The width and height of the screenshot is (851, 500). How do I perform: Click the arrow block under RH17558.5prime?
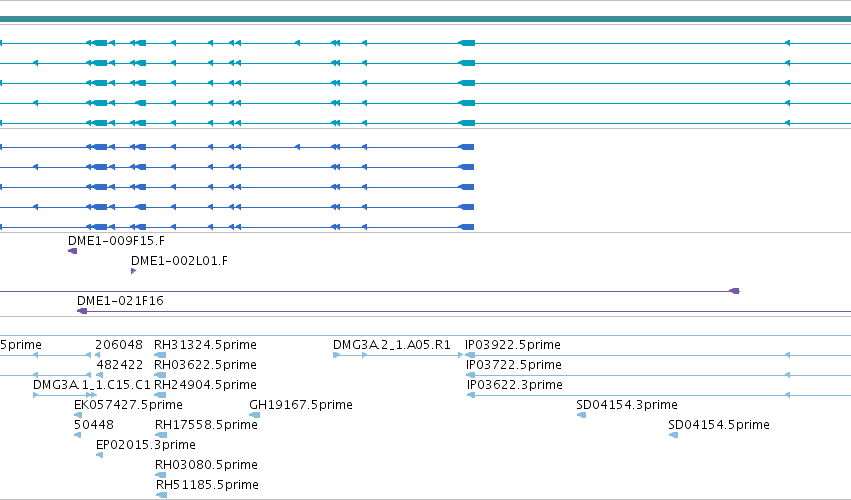(x=161, y=435)
